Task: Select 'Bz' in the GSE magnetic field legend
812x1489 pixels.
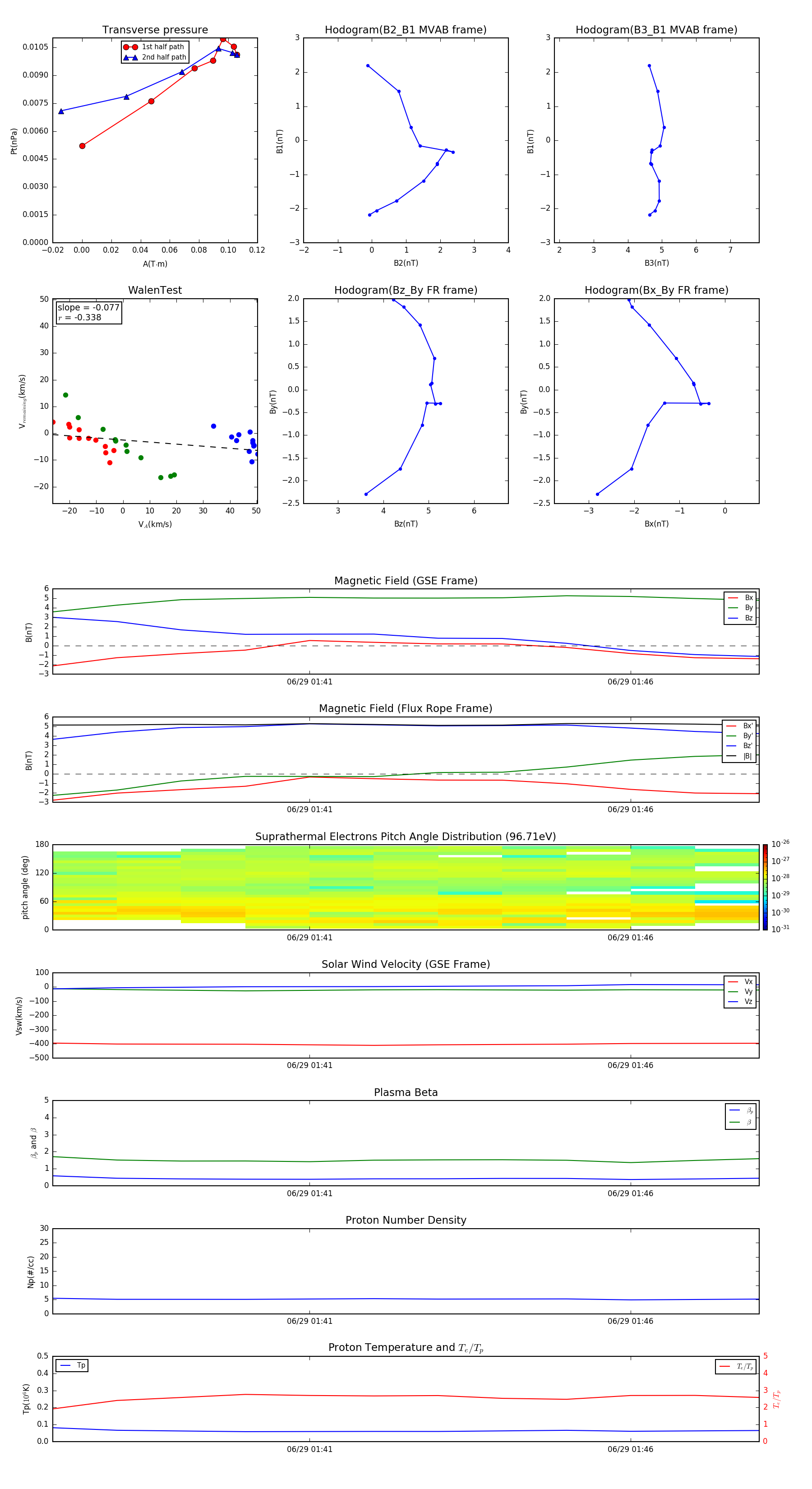Action: pyautogui.click(x=740, y=618)
